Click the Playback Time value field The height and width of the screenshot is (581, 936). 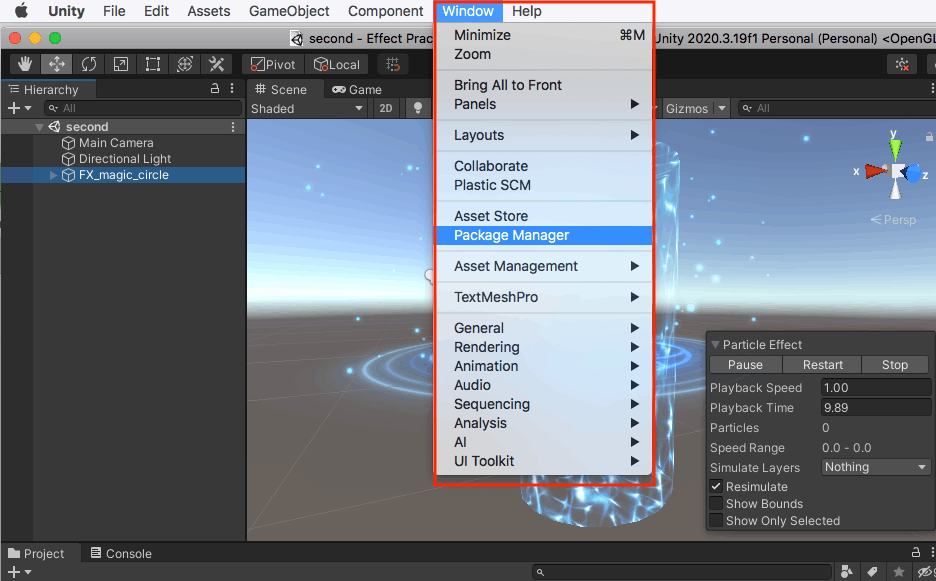pos(875,407)
